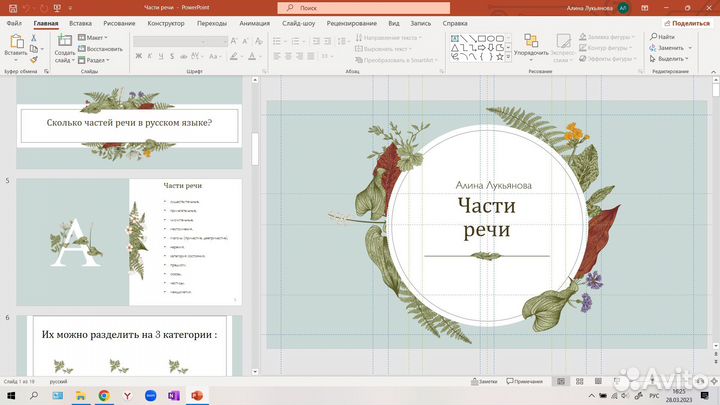Switch to the Design (Конструктор) tab
Viewport: 720px width, 405px height.
click(166, 23)
